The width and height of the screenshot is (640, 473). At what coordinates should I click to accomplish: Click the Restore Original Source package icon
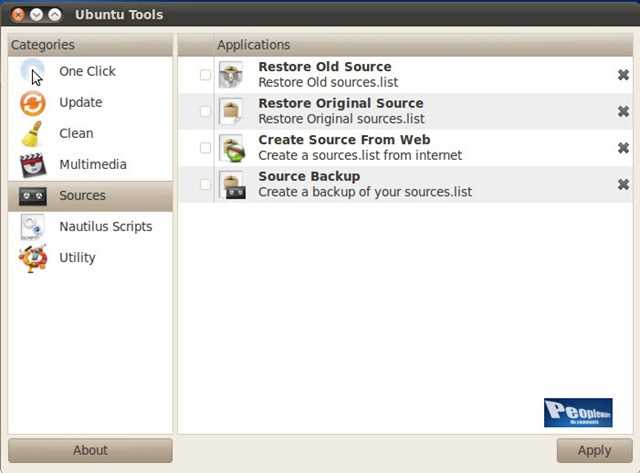tap(231, 111)
